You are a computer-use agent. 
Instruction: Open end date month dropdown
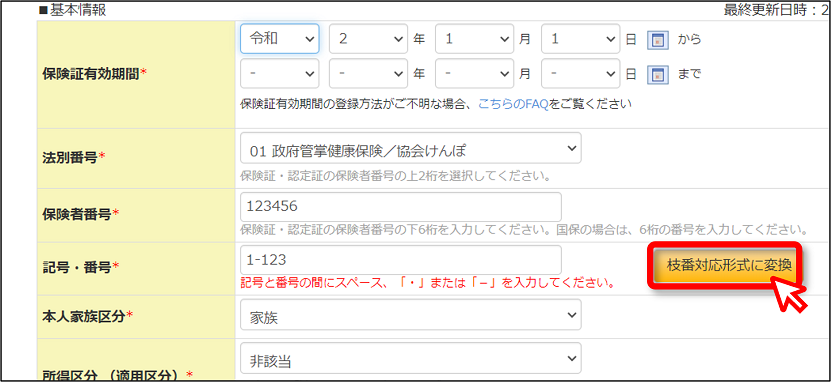(x=474, y=74)
